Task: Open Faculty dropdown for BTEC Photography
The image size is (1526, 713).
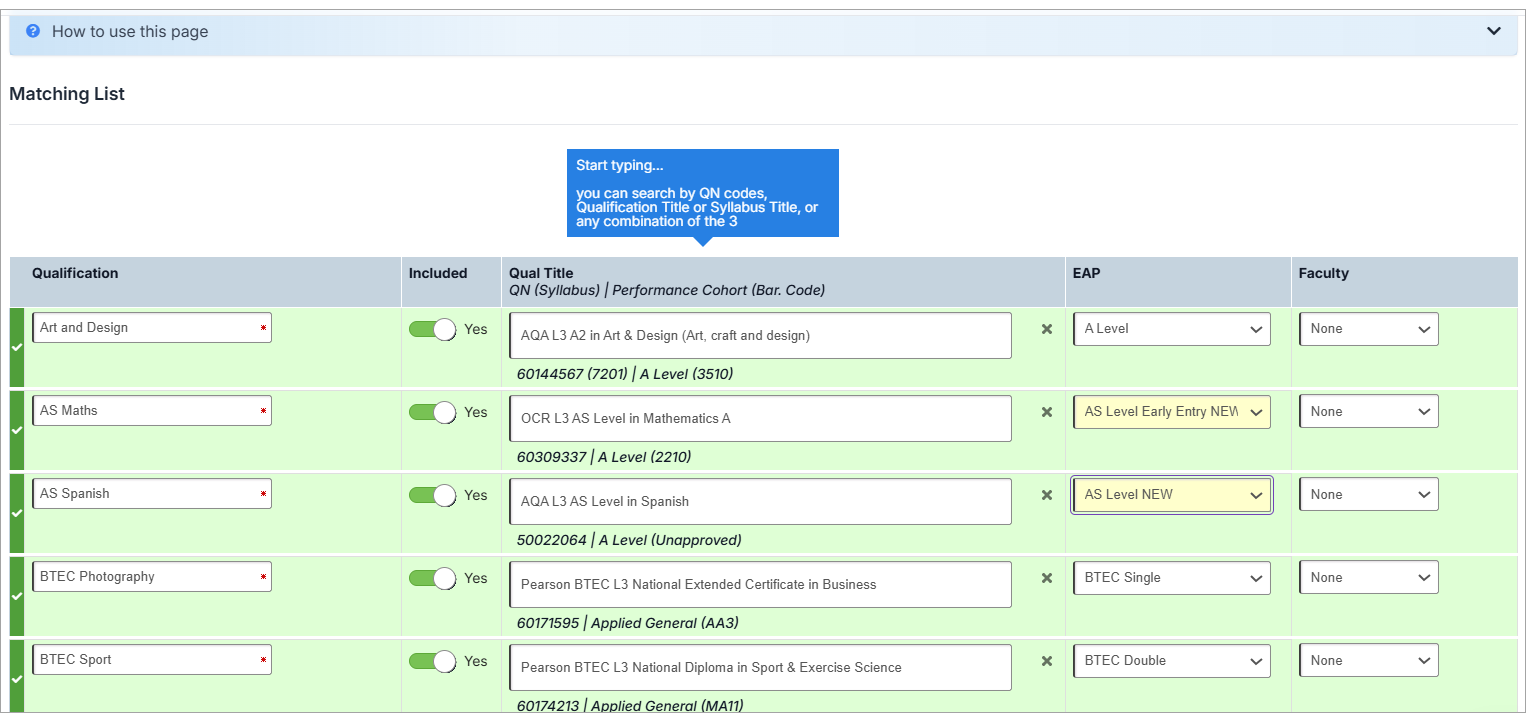Action: tap(1368, 578)
